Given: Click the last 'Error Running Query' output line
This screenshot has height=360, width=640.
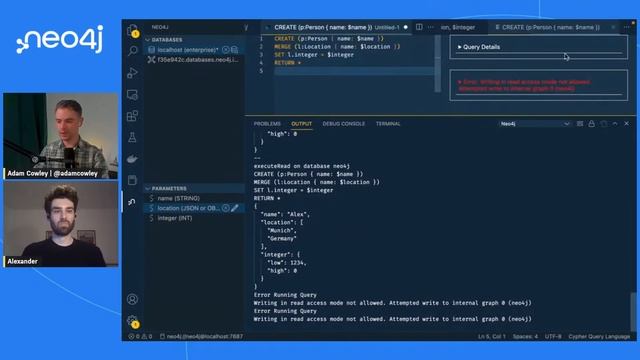Looking at the screenshot, I should [285, 311].
